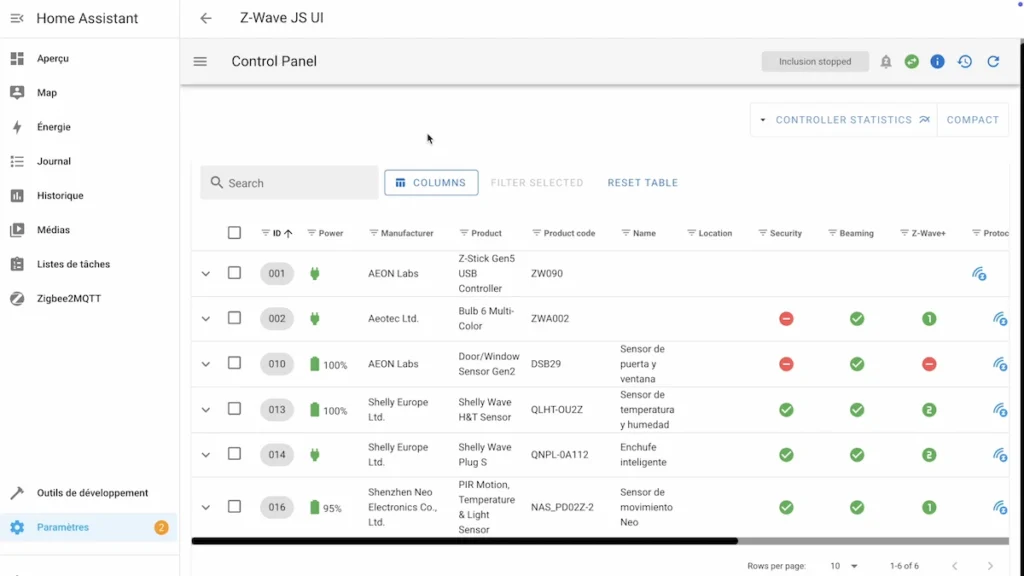The height and width of the screenshot is (576, 1024).
Task: Open the Product column filter icon
Action: pyautogui.click(x=464, y=233)
